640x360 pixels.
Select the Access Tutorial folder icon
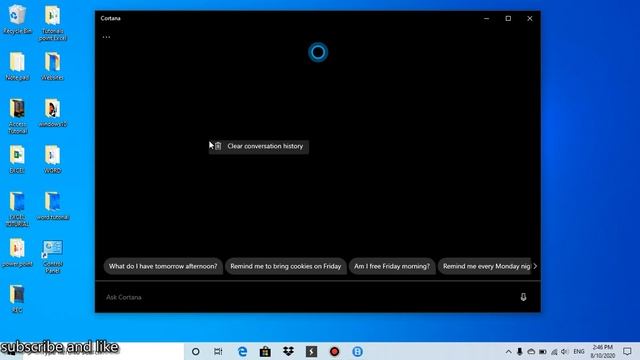(x=17, y=116)
